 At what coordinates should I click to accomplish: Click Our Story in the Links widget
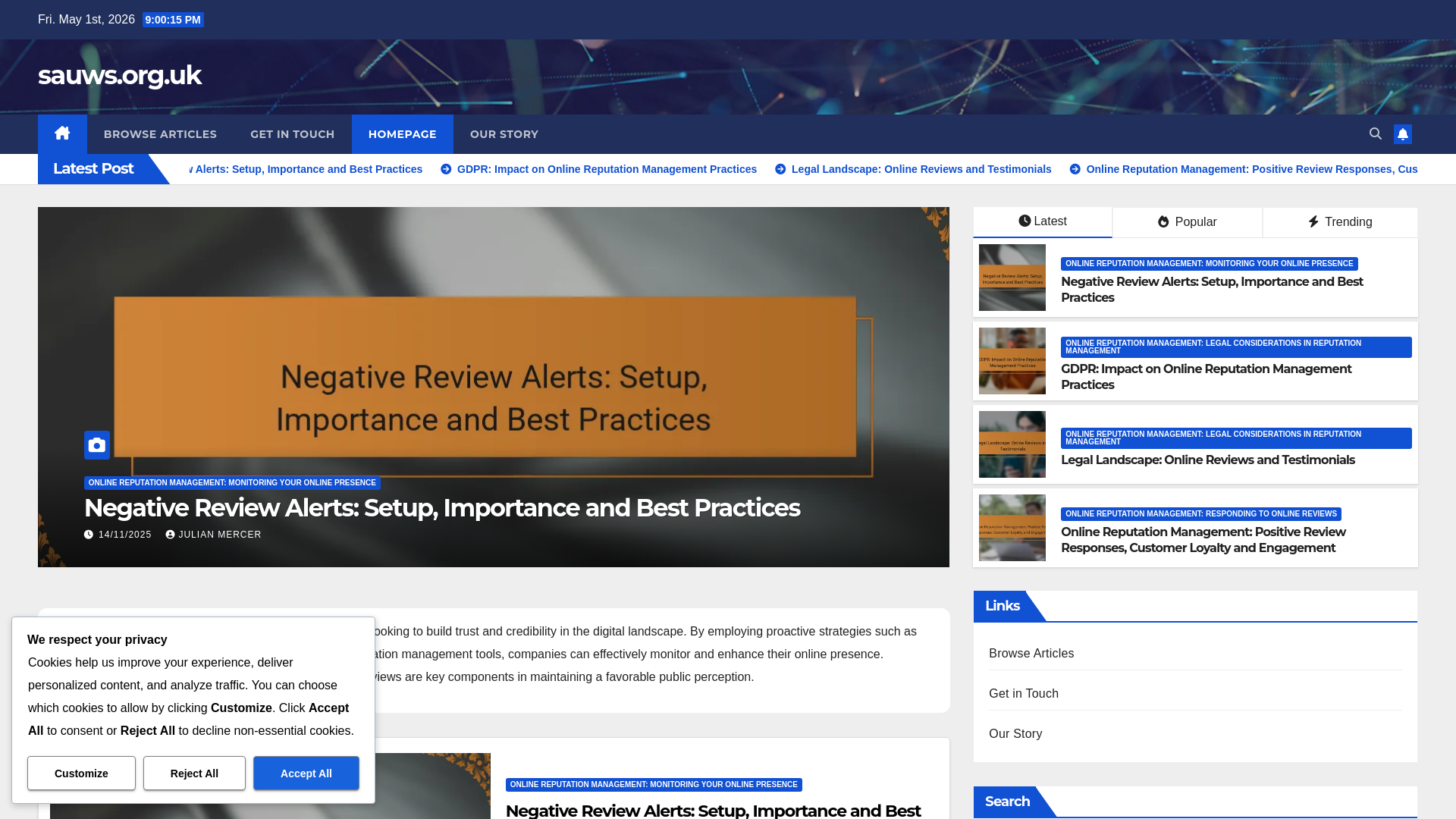(1015, 734)
